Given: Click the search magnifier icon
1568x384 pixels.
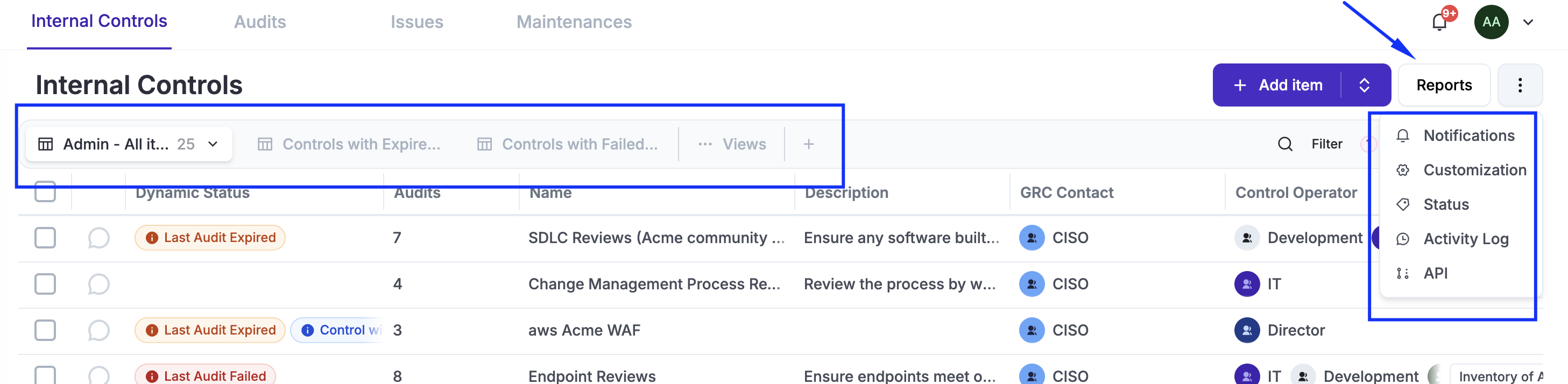Looking at the screenshot, I should 1285,144.
